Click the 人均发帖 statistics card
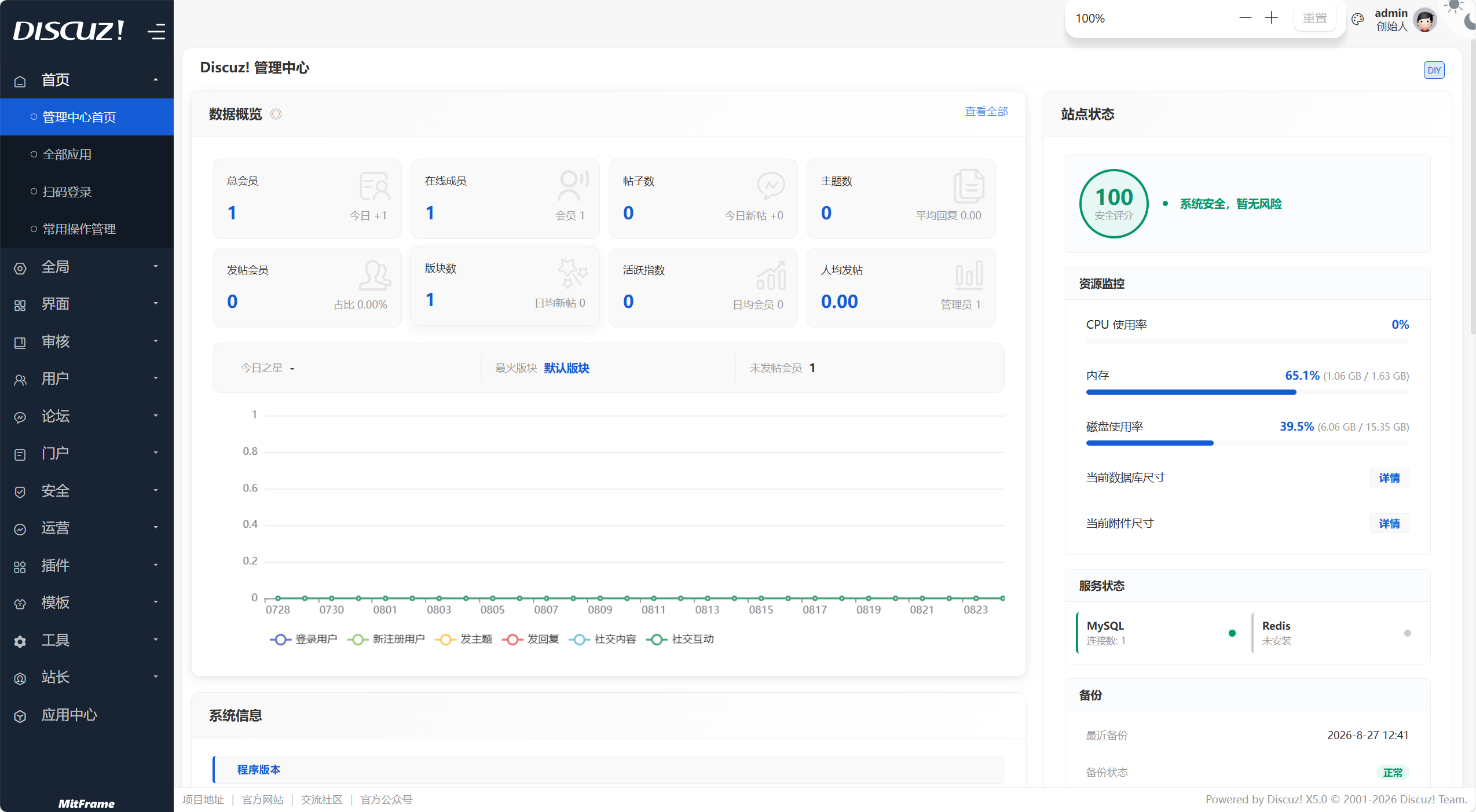The height and width of the screenshot is (812, 1476). (x=901, y=288)
